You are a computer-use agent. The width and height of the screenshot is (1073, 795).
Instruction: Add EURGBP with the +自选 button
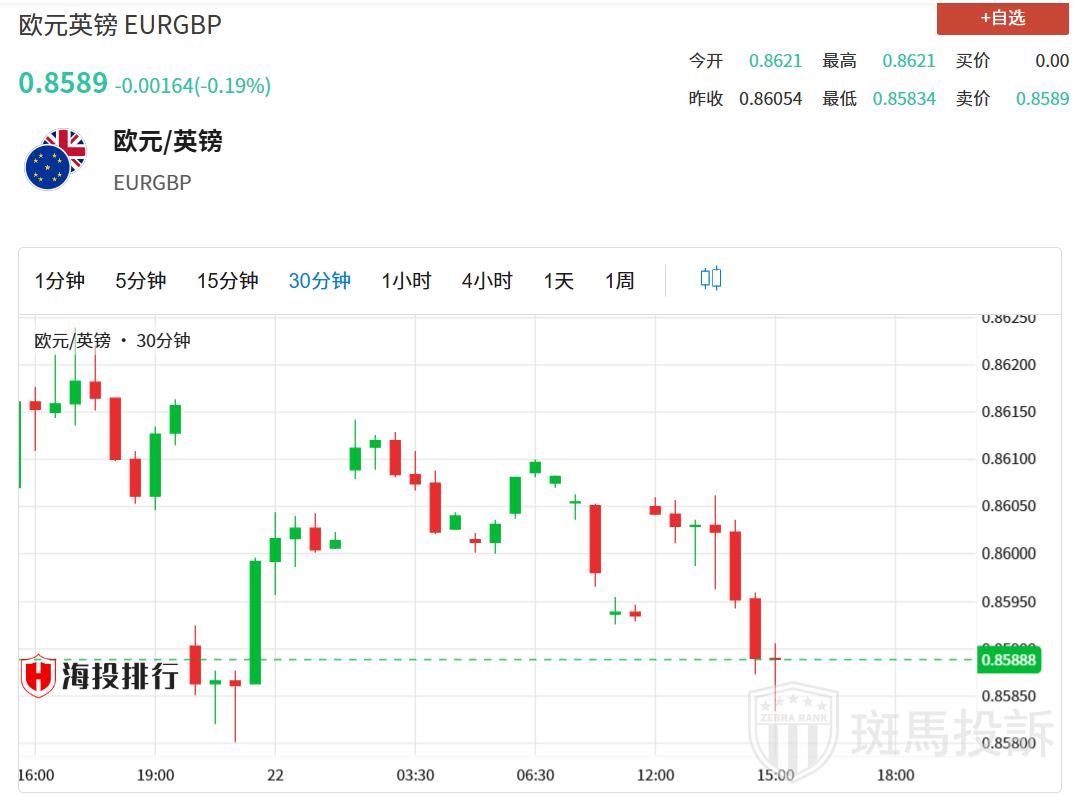point(1002,18)
